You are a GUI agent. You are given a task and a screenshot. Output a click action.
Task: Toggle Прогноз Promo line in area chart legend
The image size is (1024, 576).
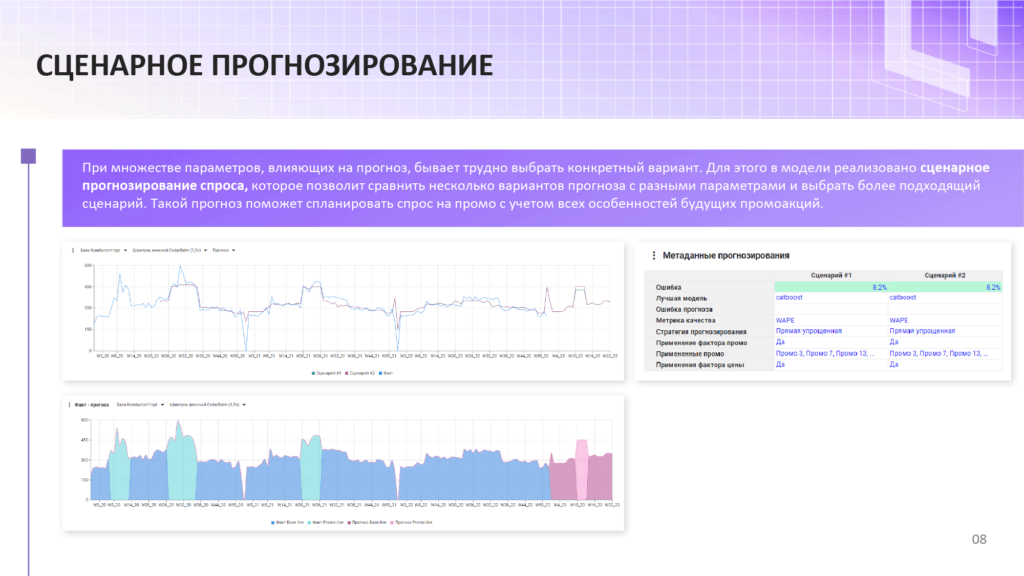(x=414, y=522)
